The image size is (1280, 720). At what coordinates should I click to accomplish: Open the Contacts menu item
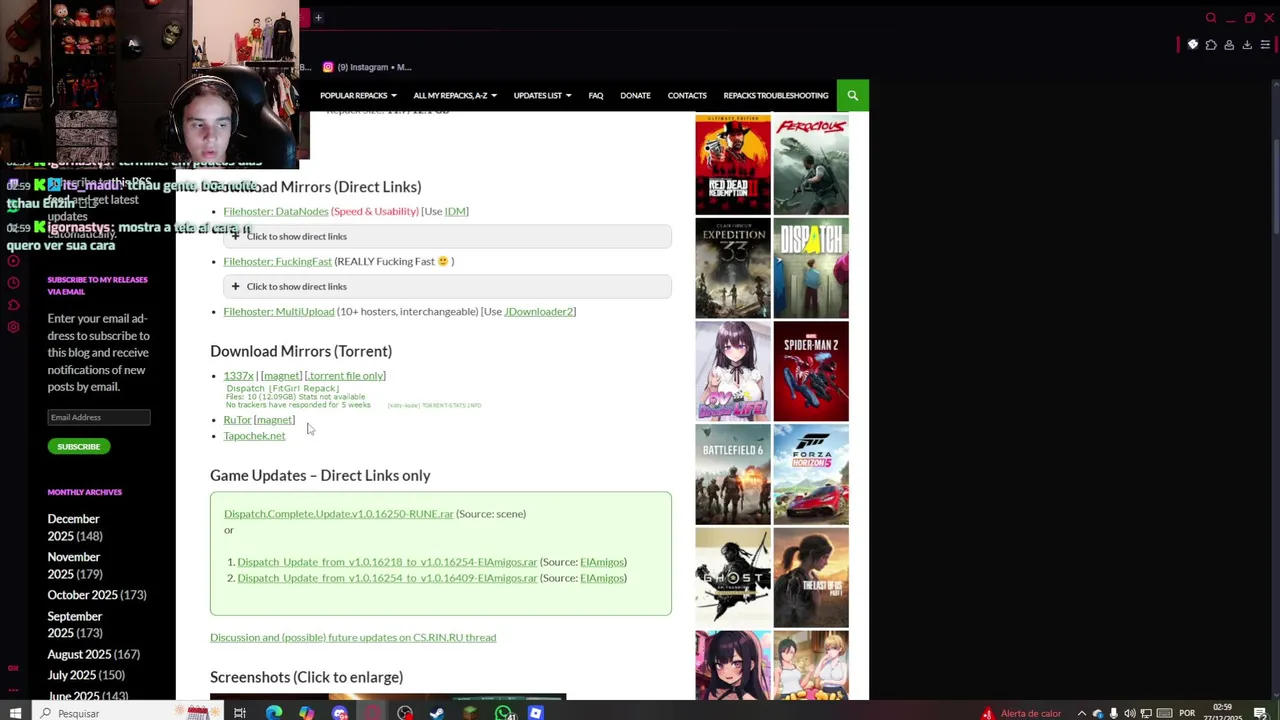coord(687,95)
